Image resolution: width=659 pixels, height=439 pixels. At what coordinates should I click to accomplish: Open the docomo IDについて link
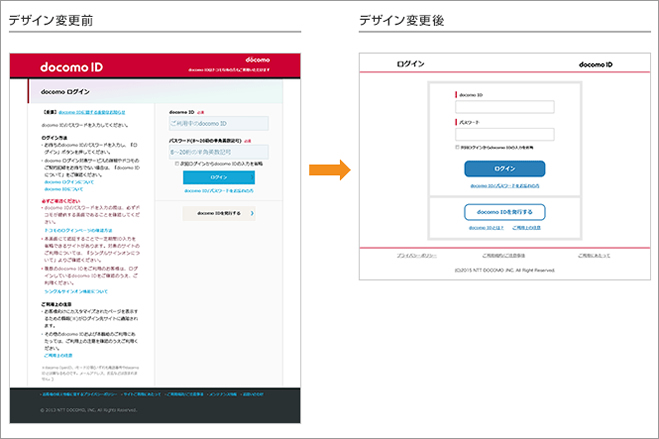[63, 189]
